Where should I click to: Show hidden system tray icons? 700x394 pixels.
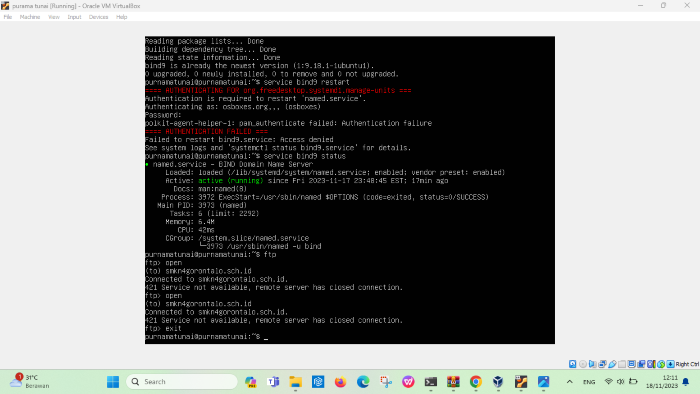(x=570, y=382)
